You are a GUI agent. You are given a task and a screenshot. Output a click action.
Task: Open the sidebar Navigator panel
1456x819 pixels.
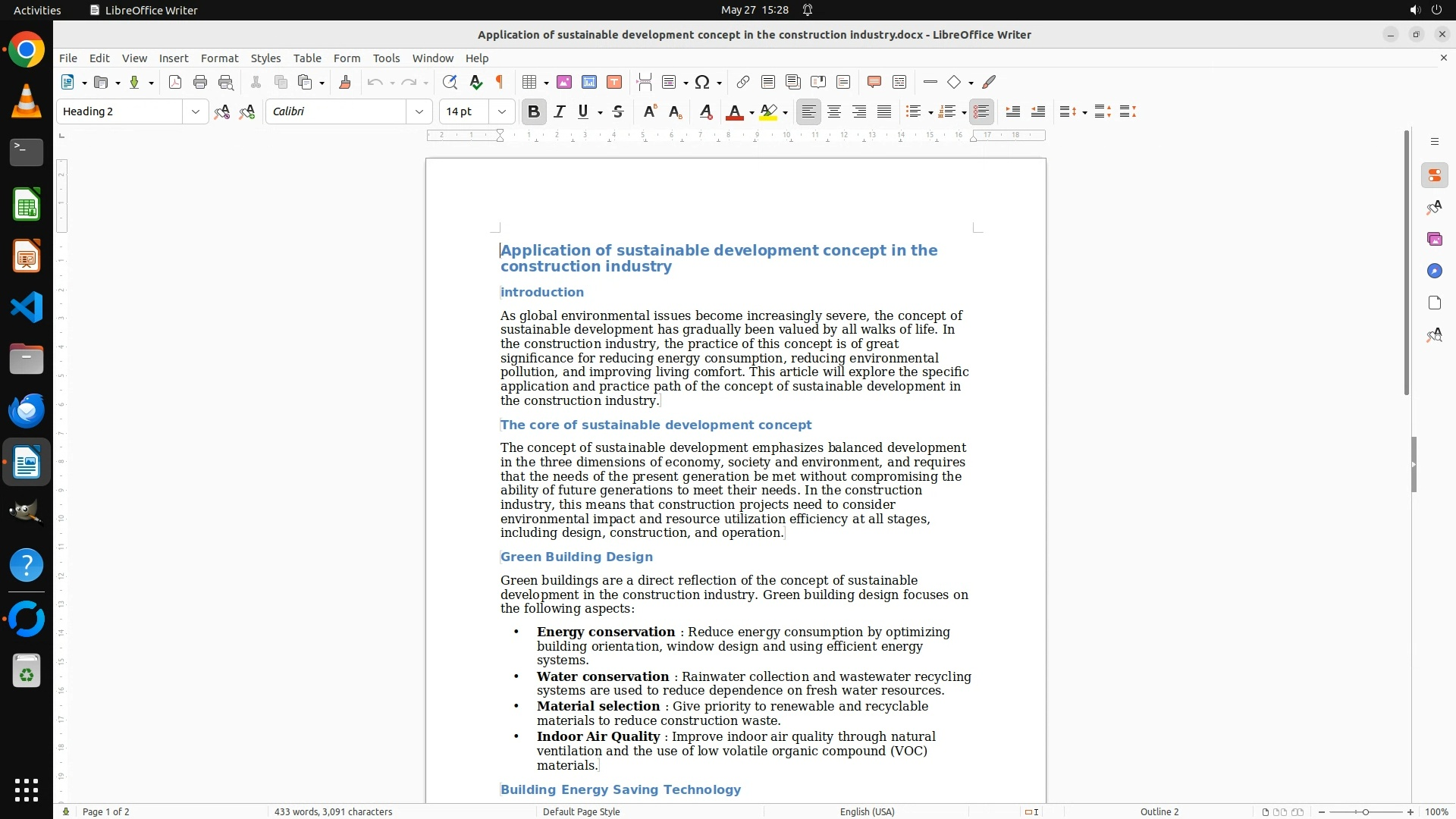1434,271
